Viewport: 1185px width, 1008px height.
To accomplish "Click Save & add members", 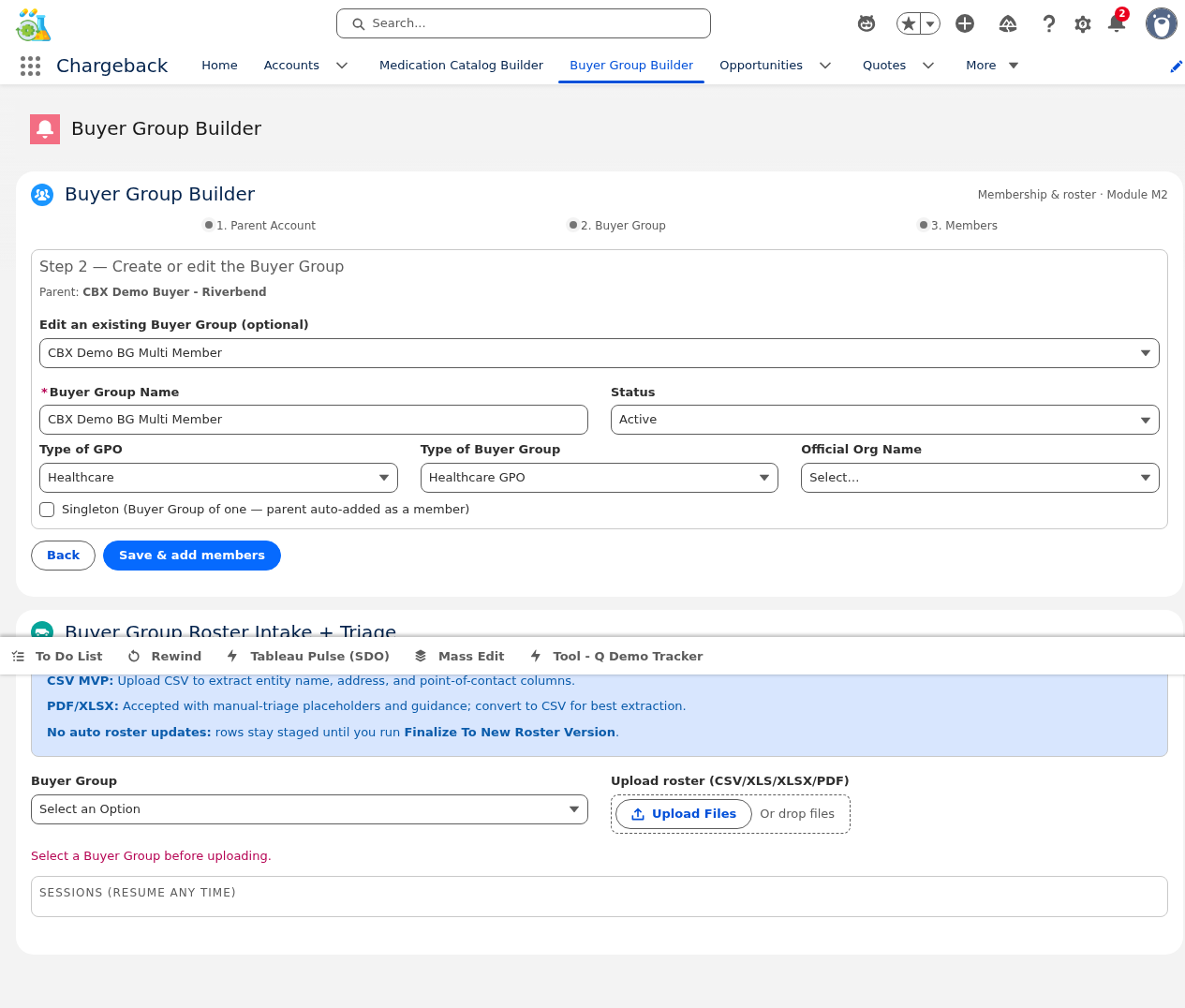I will tap(192, 556).
